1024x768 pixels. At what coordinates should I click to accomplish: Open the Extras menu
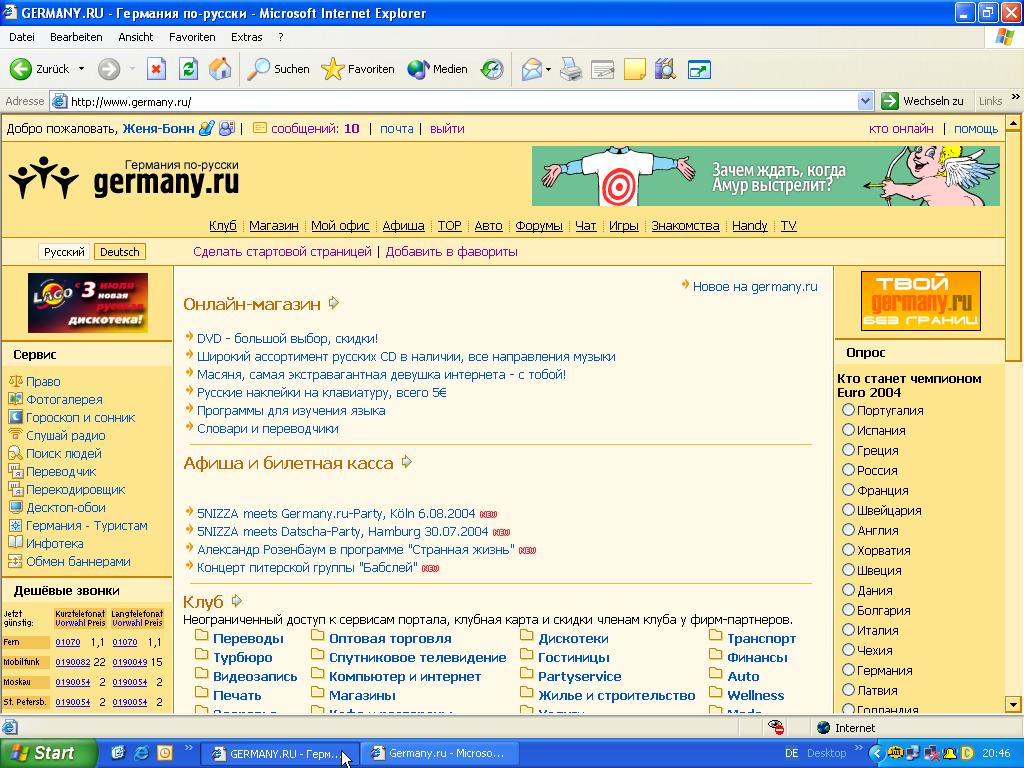[x=246, y=37]
